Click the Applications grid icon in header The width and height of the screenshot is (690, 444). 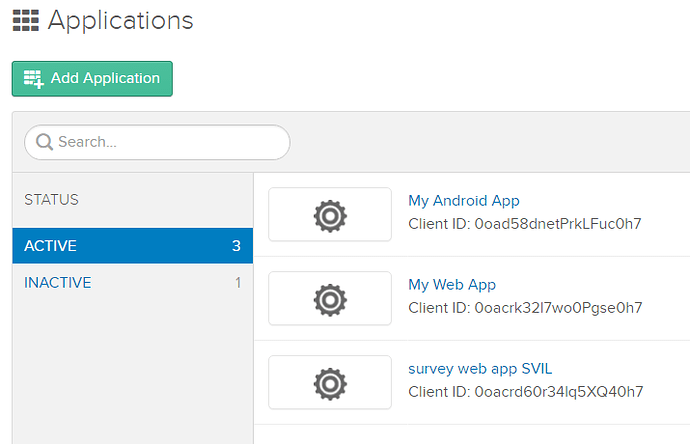25,20
